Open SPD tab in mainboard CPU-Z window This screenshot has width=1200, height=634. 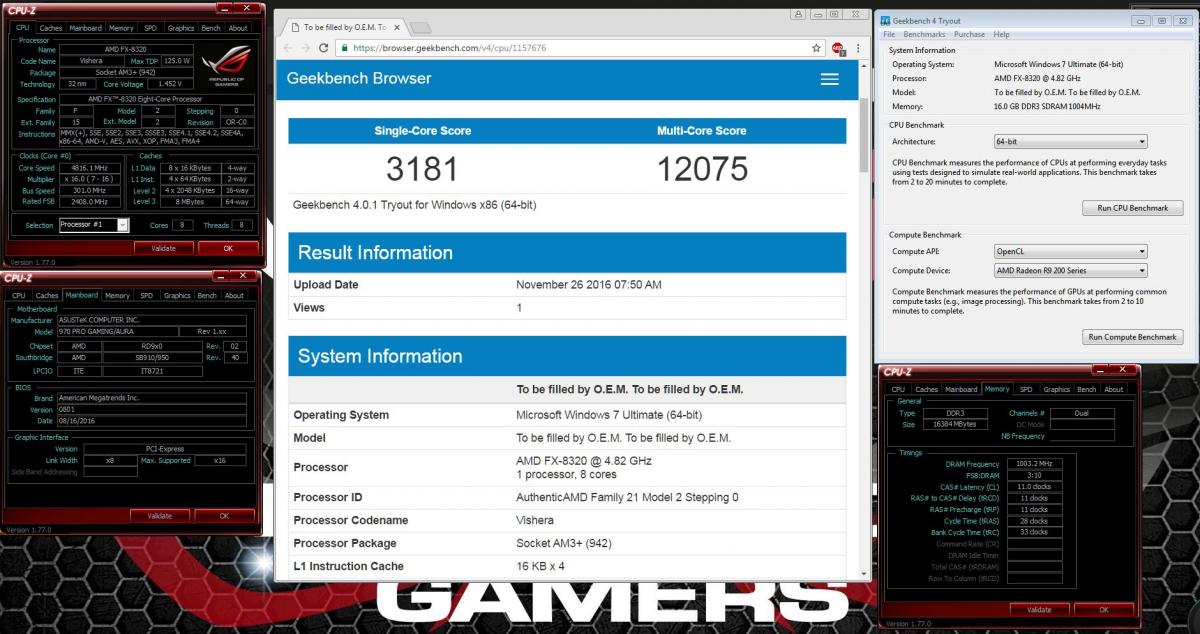tap(147, 296)
